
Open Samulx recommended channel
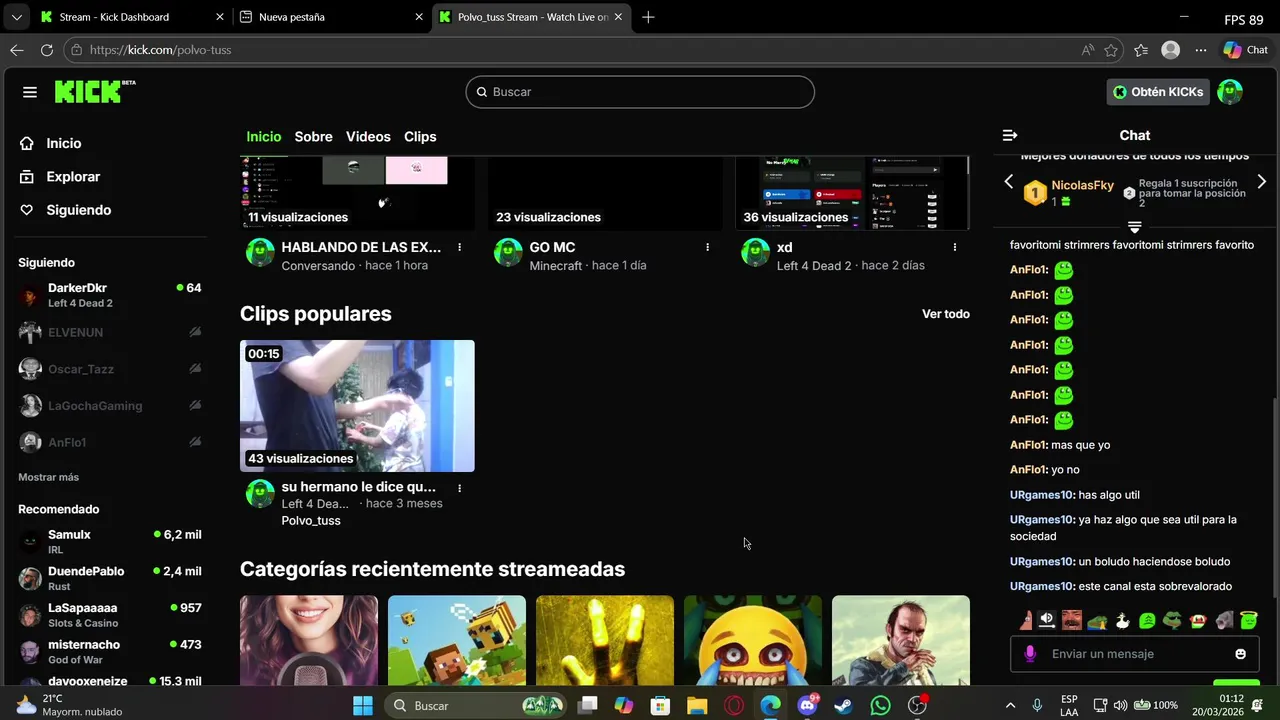pos(110,542)
